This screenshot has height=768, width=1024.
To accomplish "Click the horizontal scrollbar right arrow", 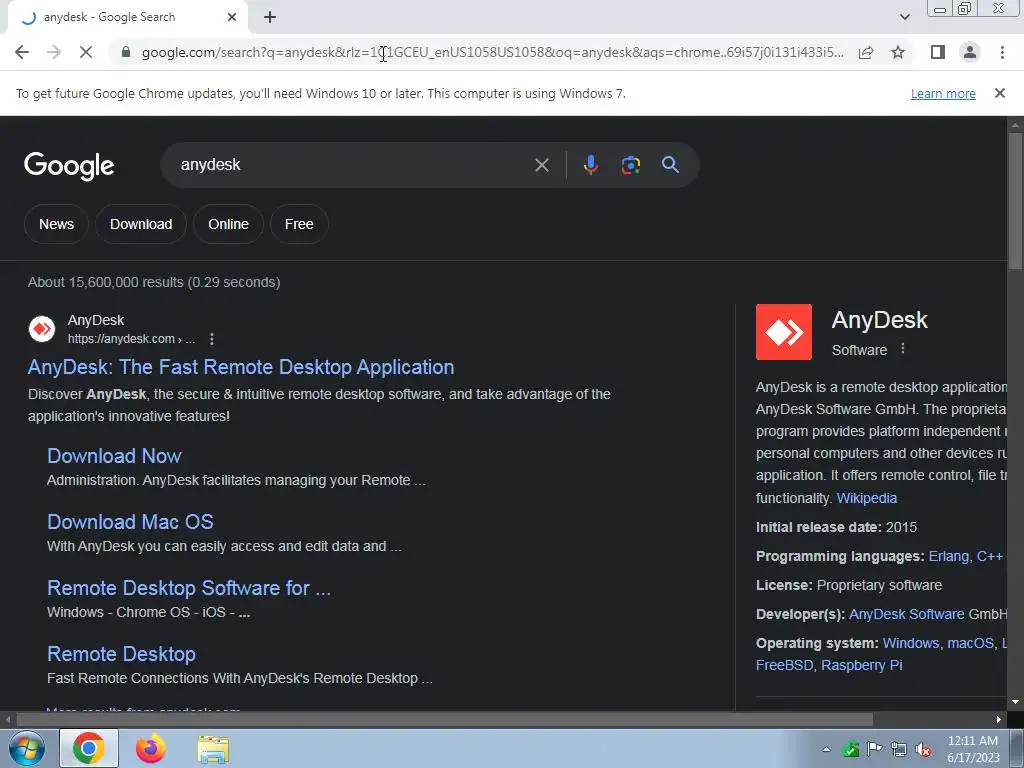I will 999,720.
